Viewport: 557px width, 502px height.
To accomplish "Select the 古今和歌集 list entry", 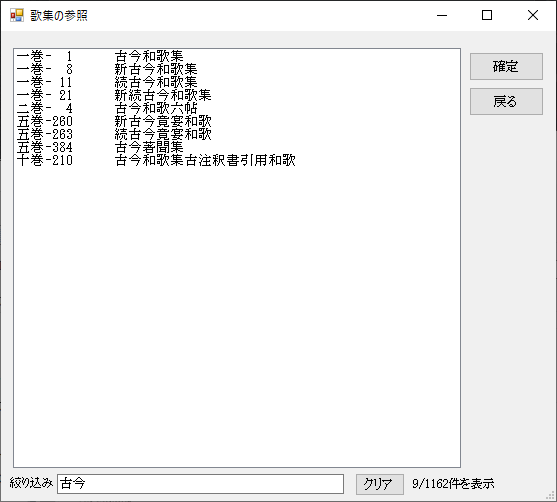I will click(237, 56).
